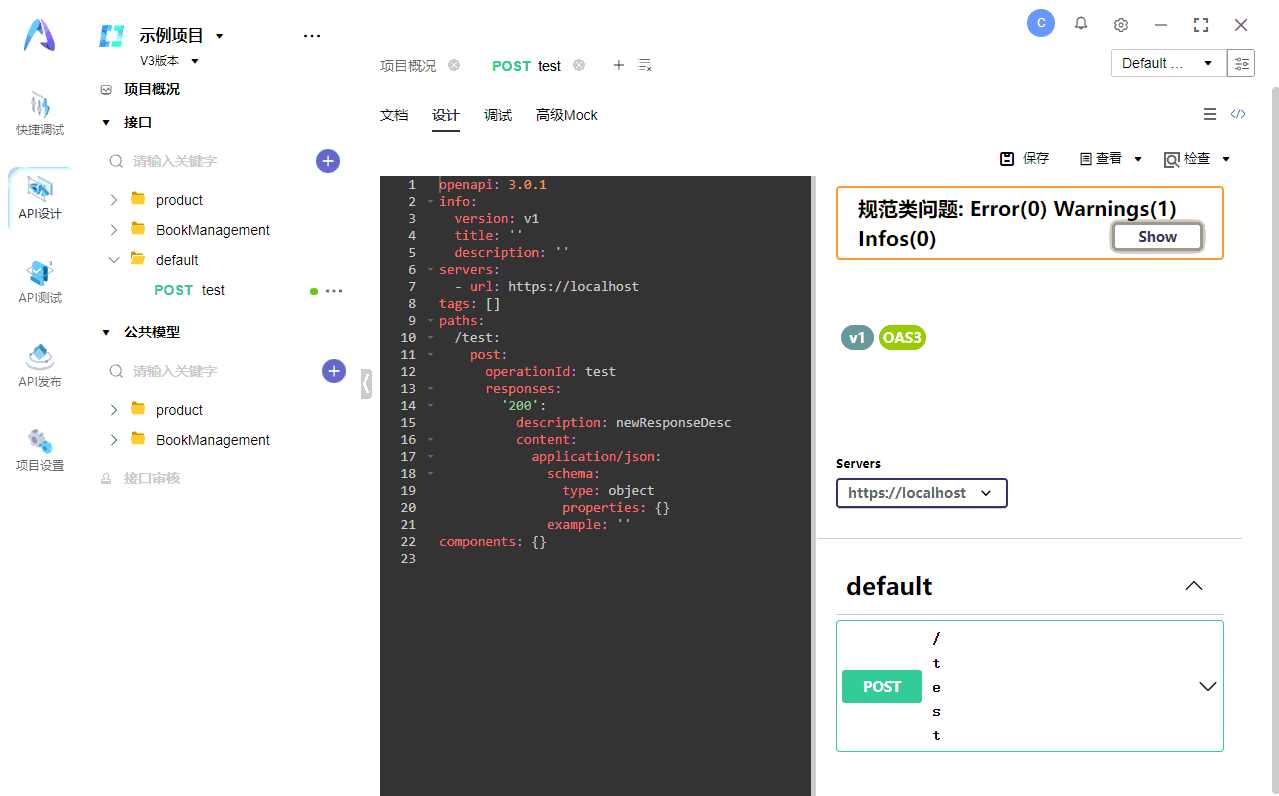Close the POST test tab
The image size is (1279, 796).
[x=579, y=65]
